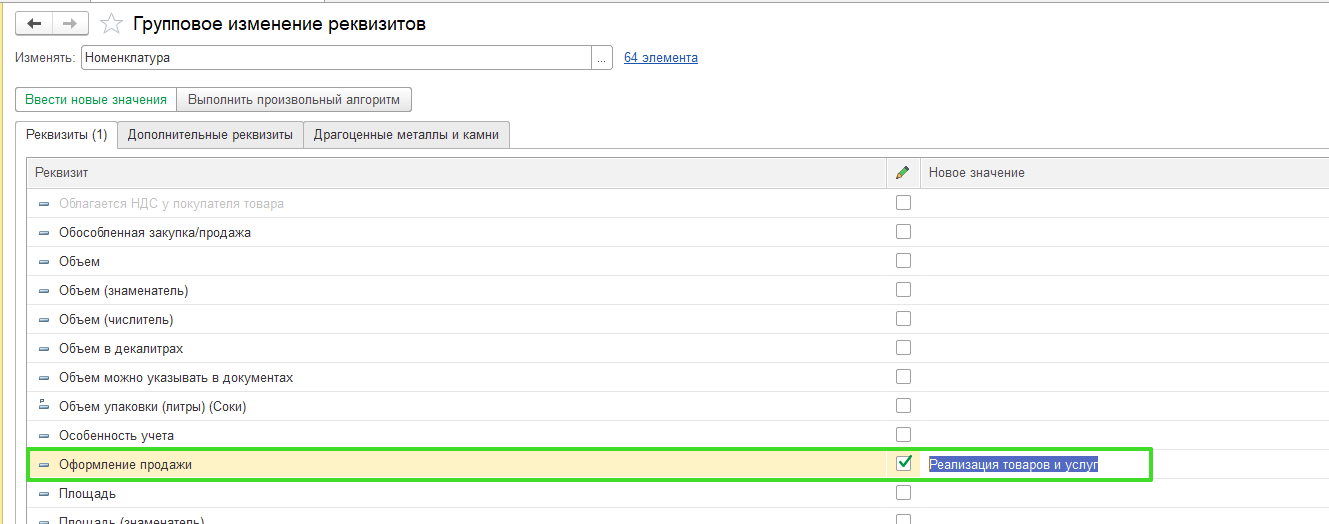Open selection with the ellipsis button next to Номенклатура
Screen dimensions: 1329x524
coord(601,58)
